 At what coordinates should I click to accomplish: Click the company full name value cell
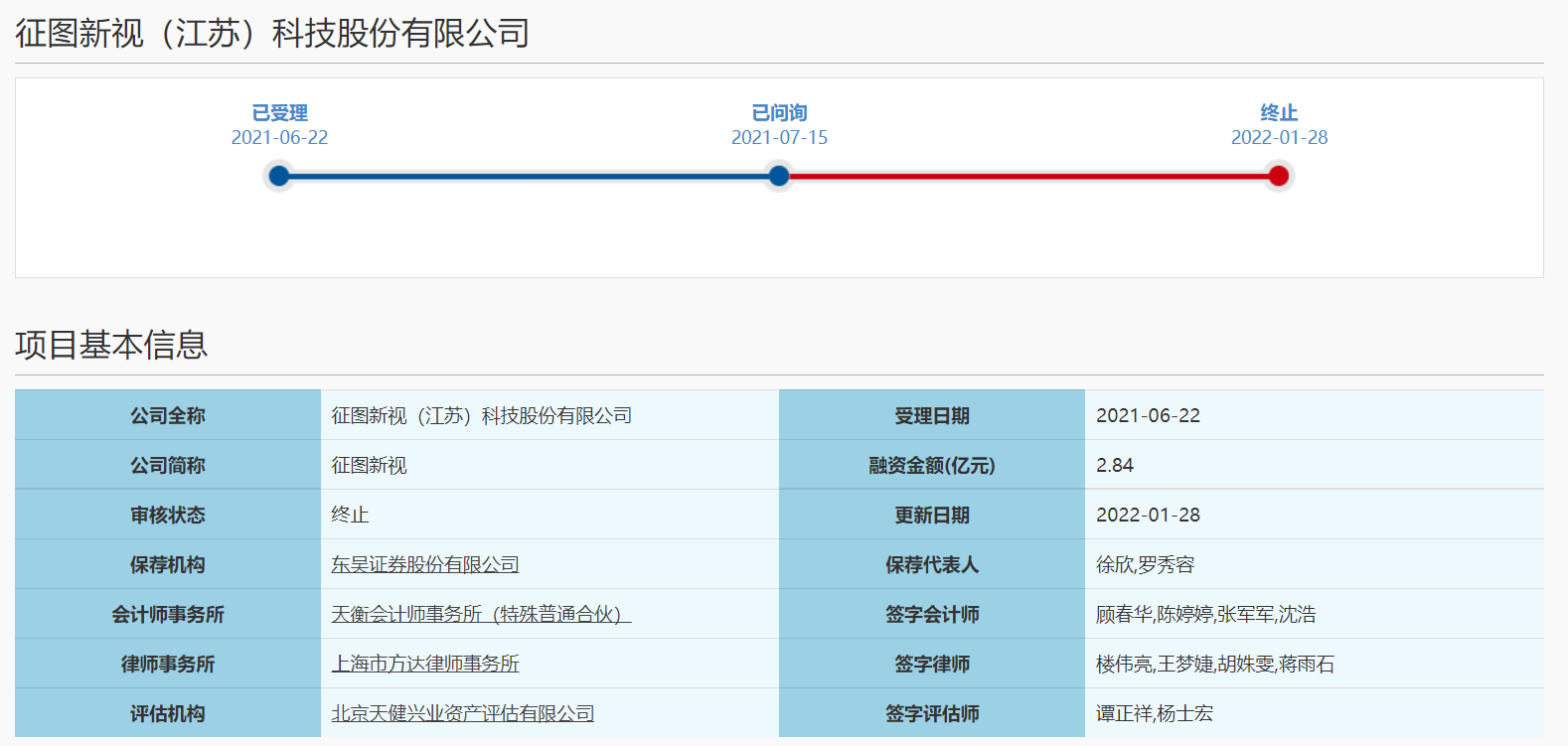549,415
